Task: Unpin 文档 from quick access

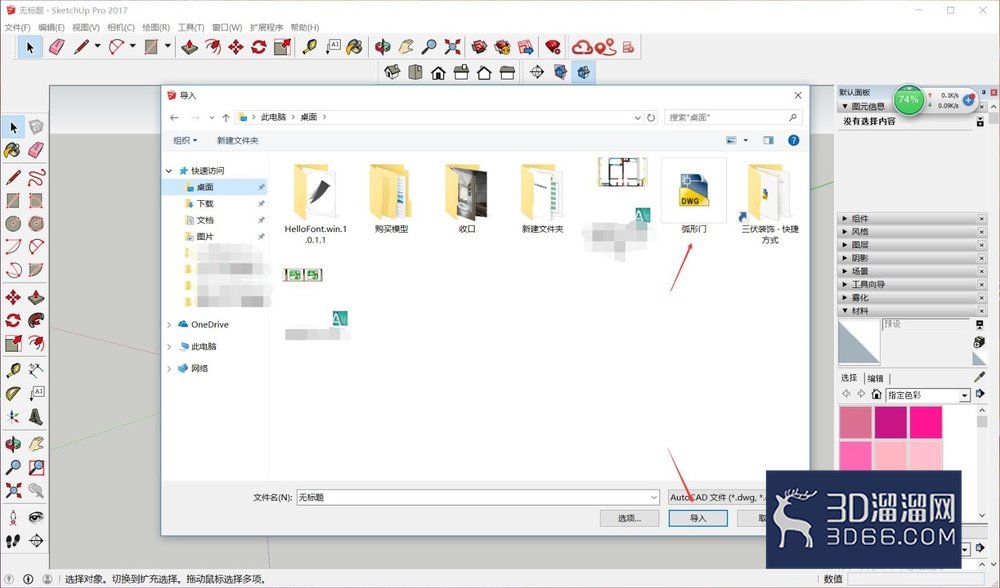Action: click(261, 220)
